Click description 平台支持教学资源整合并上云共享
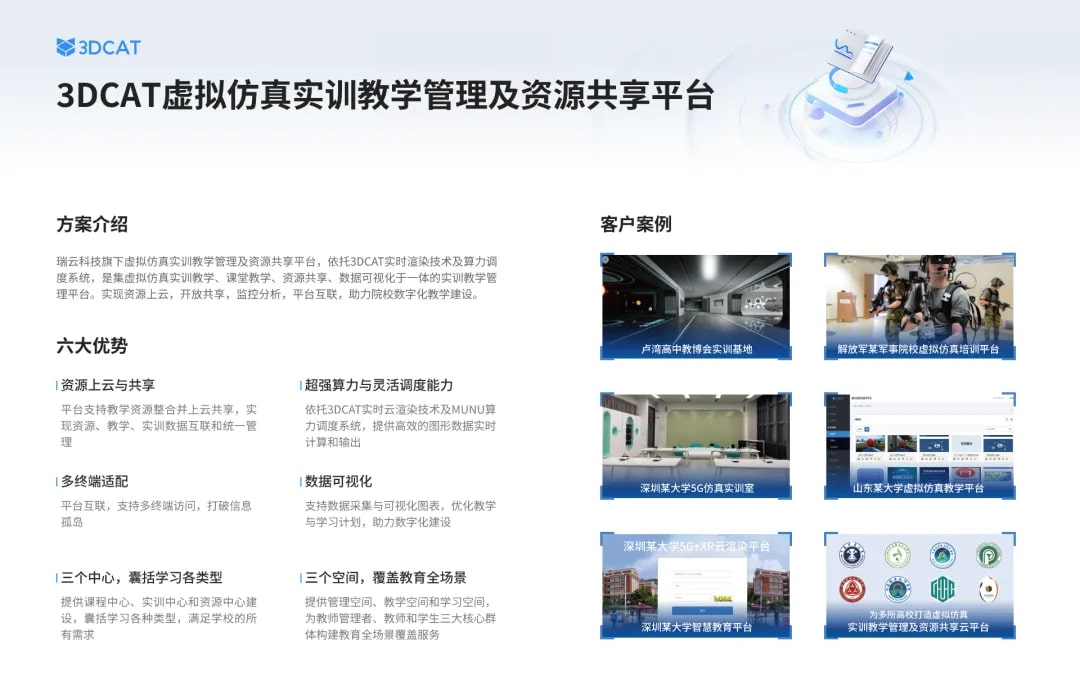Screen dimensions: 1080x681 [158, 426]
